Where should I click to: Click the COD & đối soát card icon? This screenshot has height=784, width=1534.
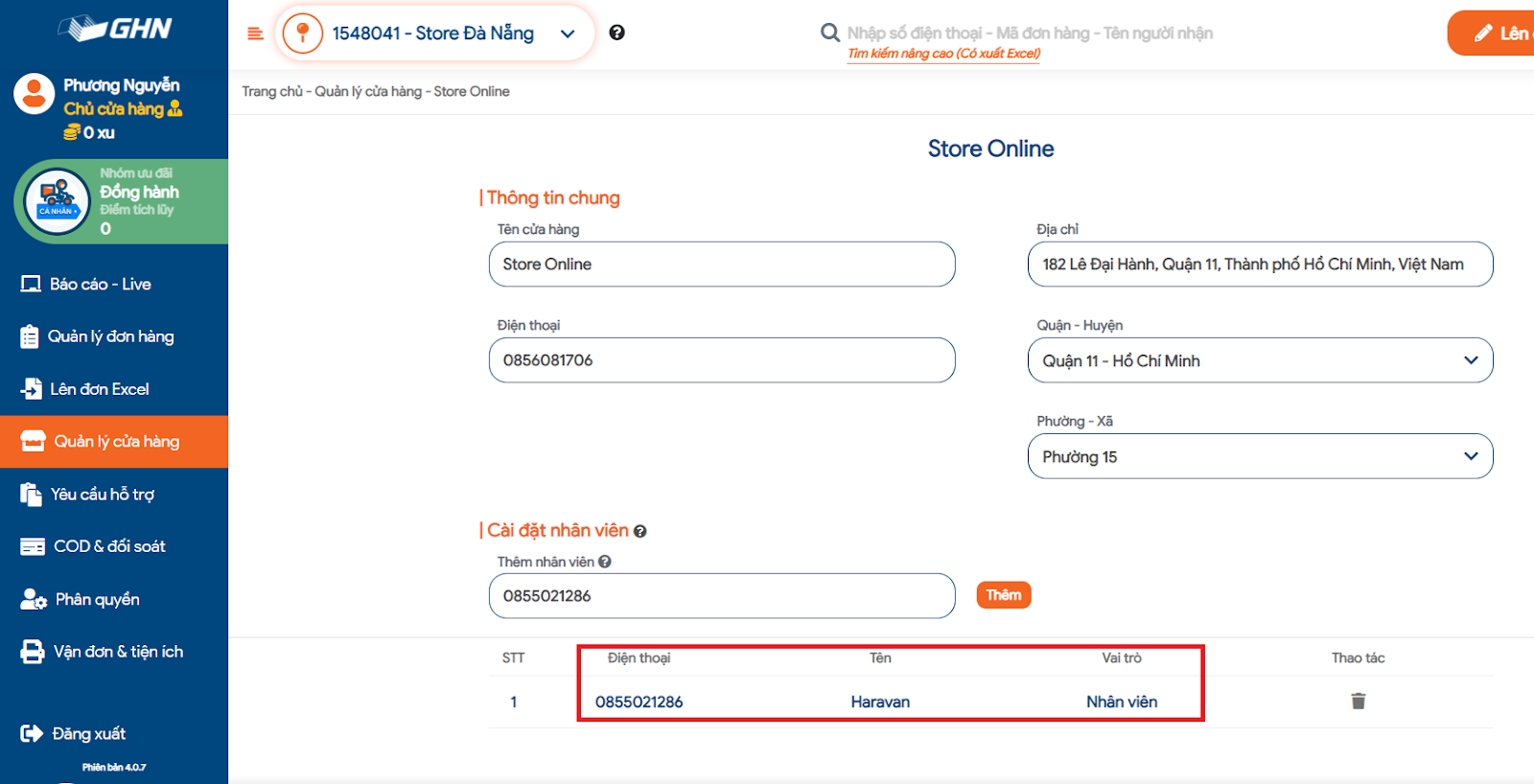click(33, 546)
